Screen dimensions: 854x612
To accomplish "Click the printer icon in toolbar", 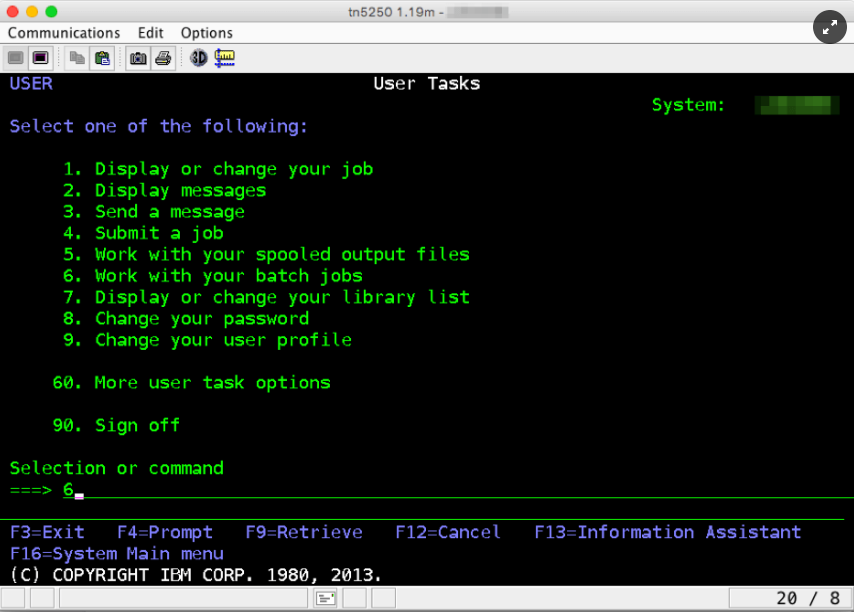I will 162,58.
